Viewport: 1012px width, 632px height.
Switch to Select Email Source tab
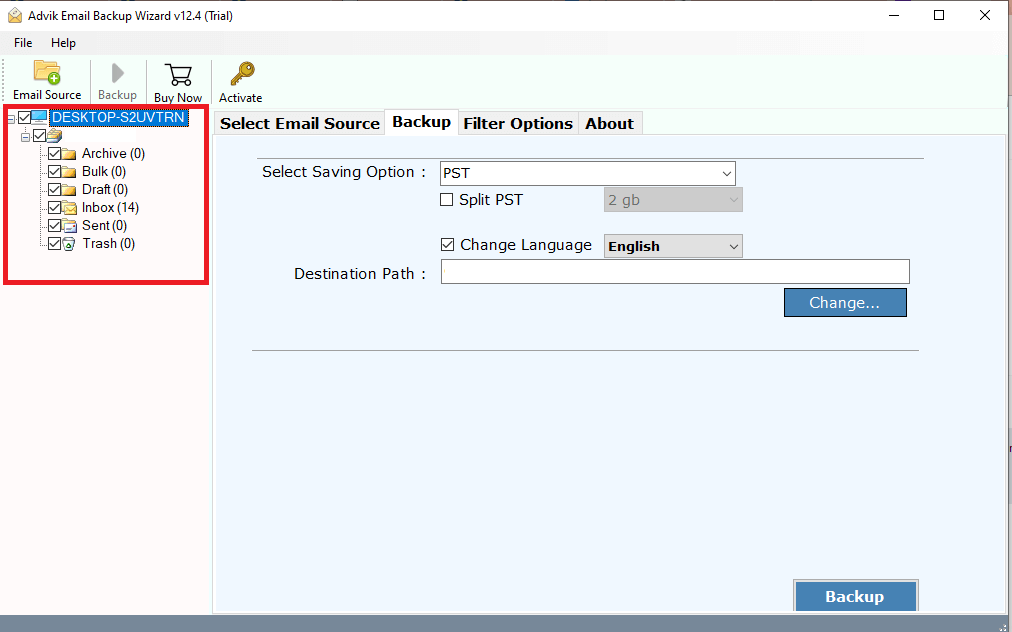tap(299, 123)
